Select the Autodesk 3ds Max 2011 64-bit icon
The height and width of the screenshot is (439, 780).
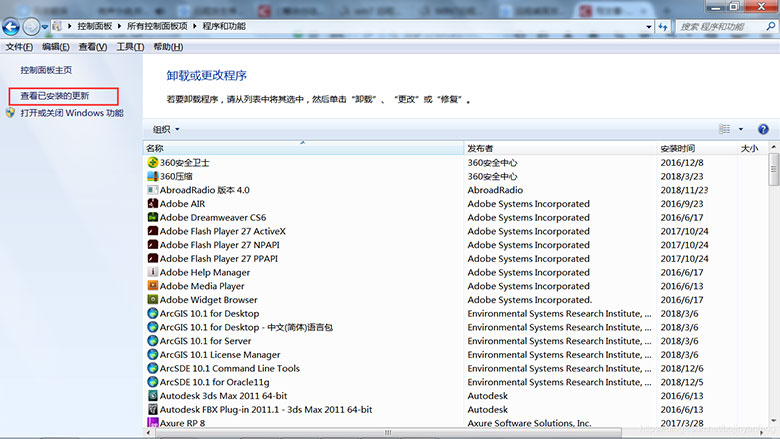point(153,396)
